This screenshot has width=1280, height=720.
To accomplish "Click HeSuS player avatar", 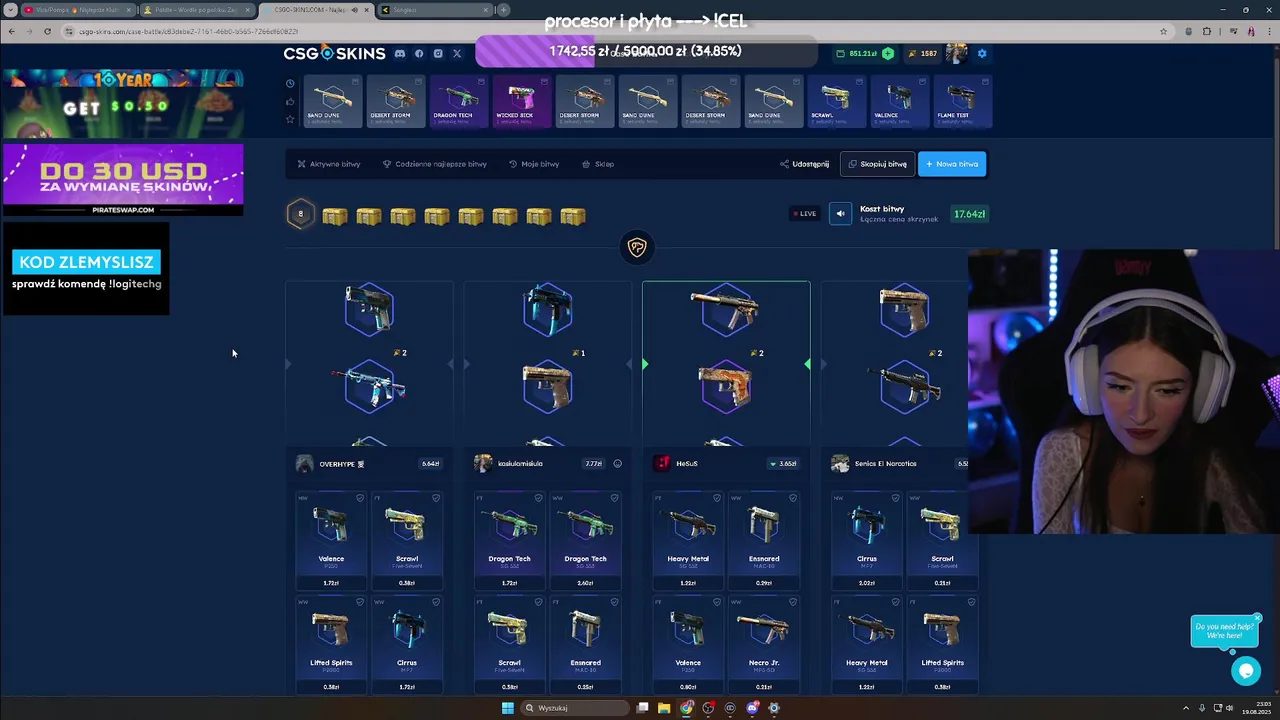I will [661, 463].
